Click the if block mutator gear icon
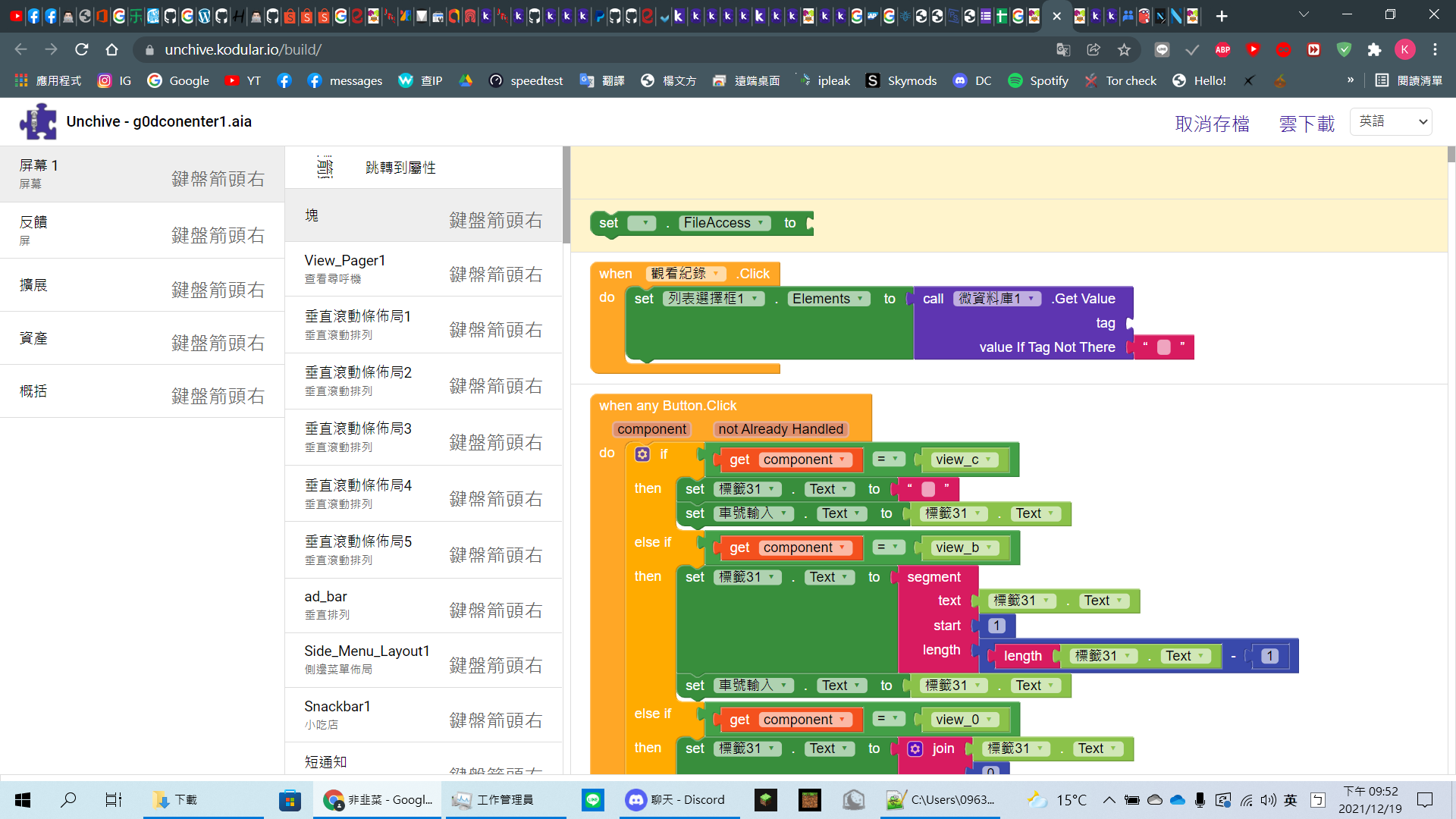The image size is (1456, 819). 642,453
